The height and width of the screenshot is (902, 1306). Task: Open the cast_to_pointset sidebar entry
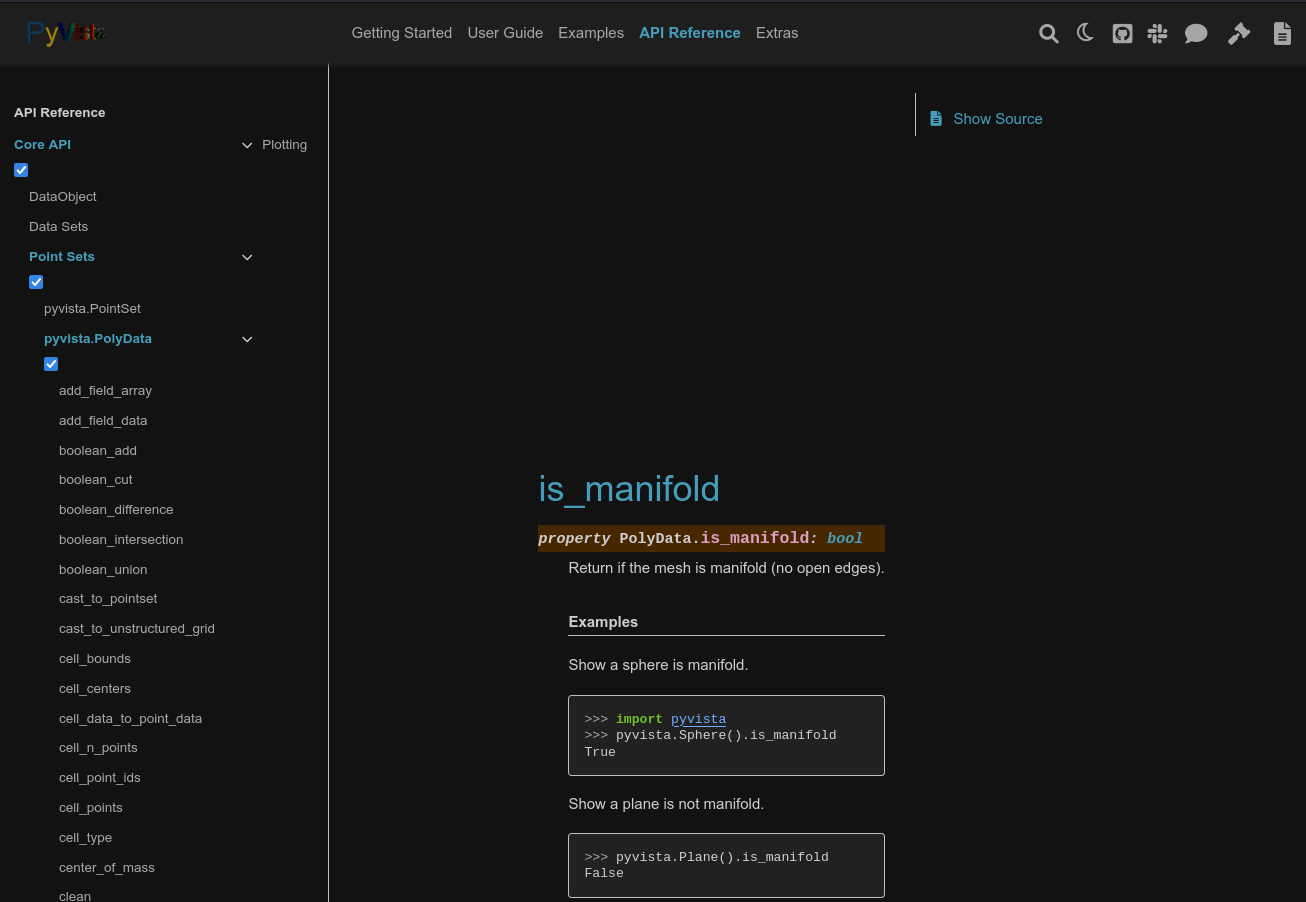(x=108, y=598)
